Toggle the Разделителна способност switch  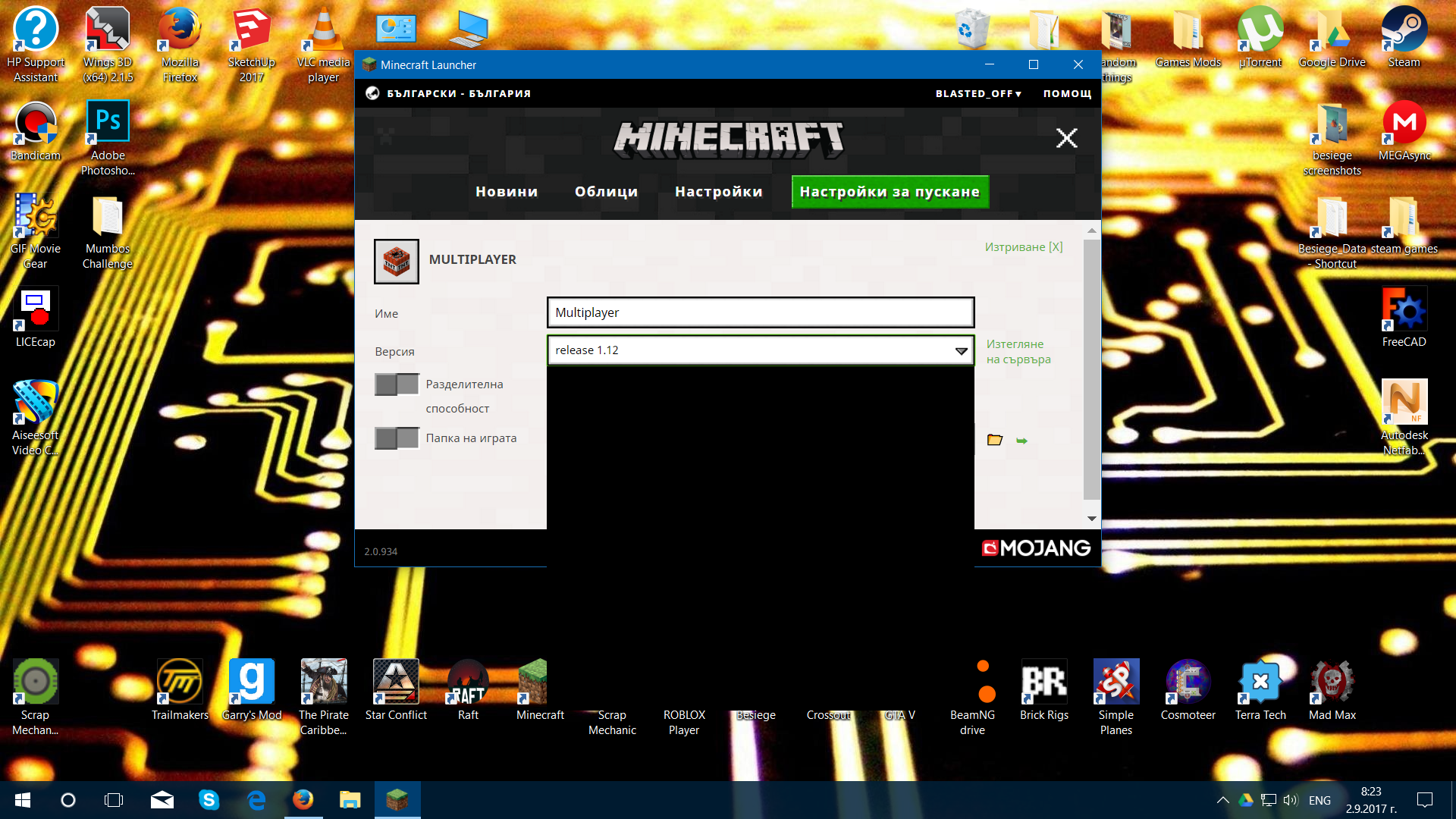pos(397,384)
